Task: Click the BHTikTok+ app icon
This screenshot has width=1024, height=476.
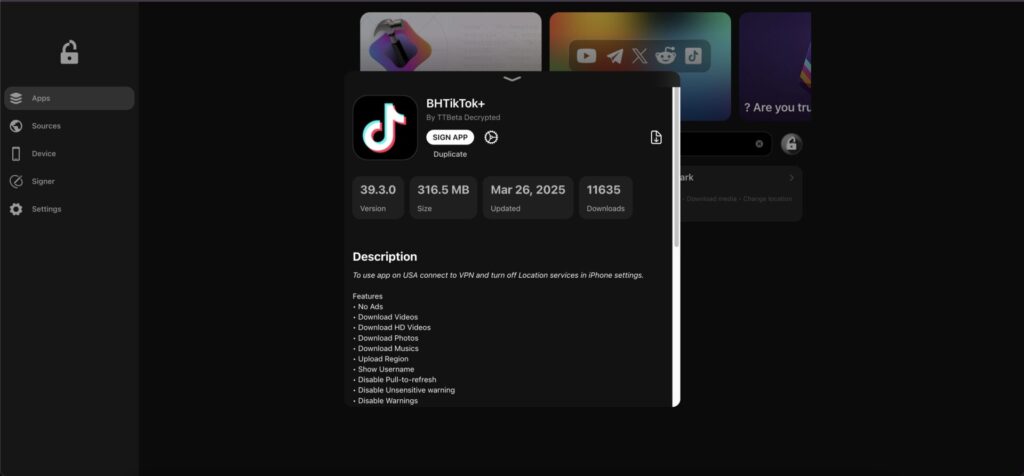Action: (385, 127)
